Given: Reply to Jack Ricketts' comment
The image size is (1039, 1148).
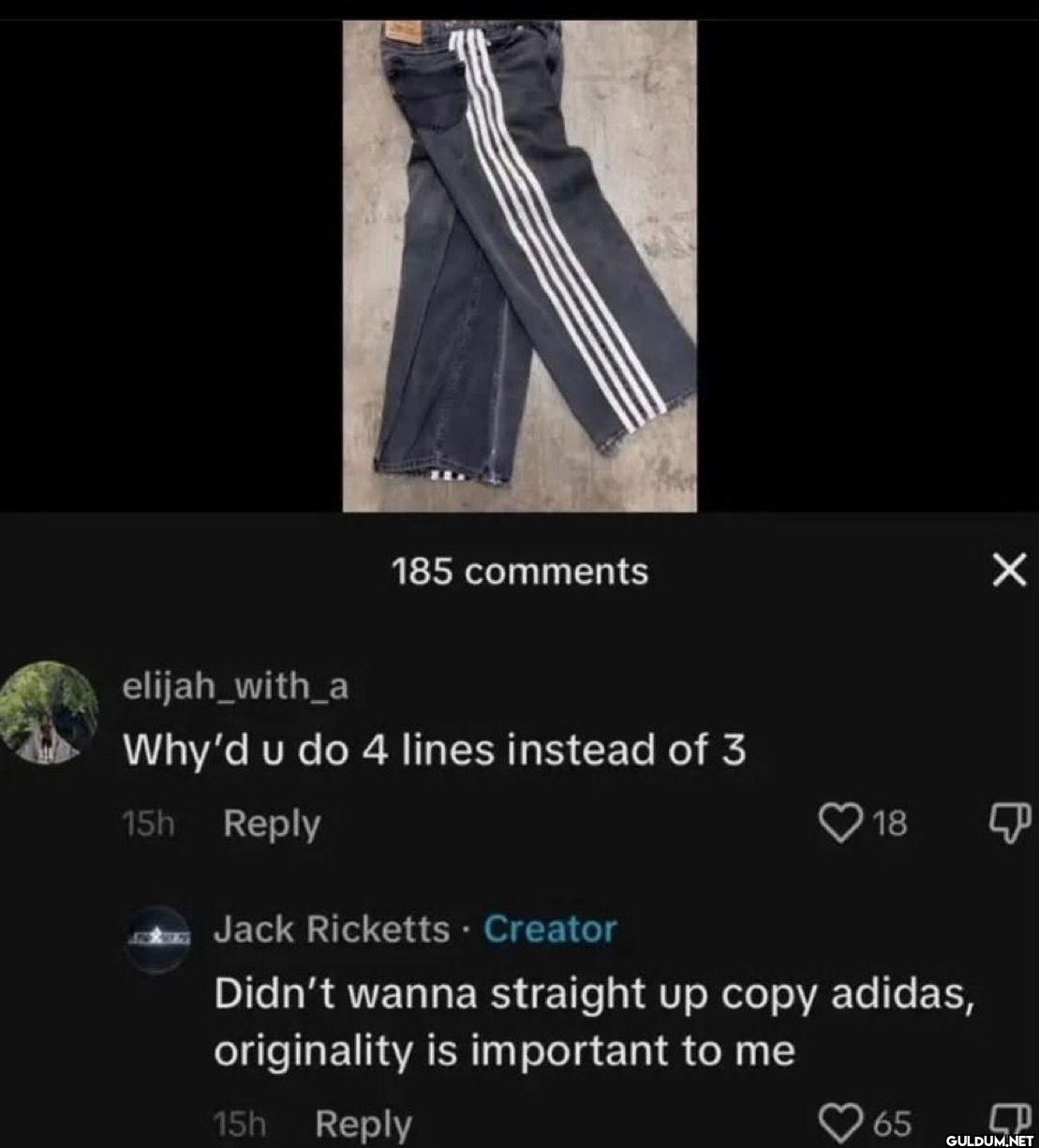Looking at the screenshot, I should [364, 1123].
